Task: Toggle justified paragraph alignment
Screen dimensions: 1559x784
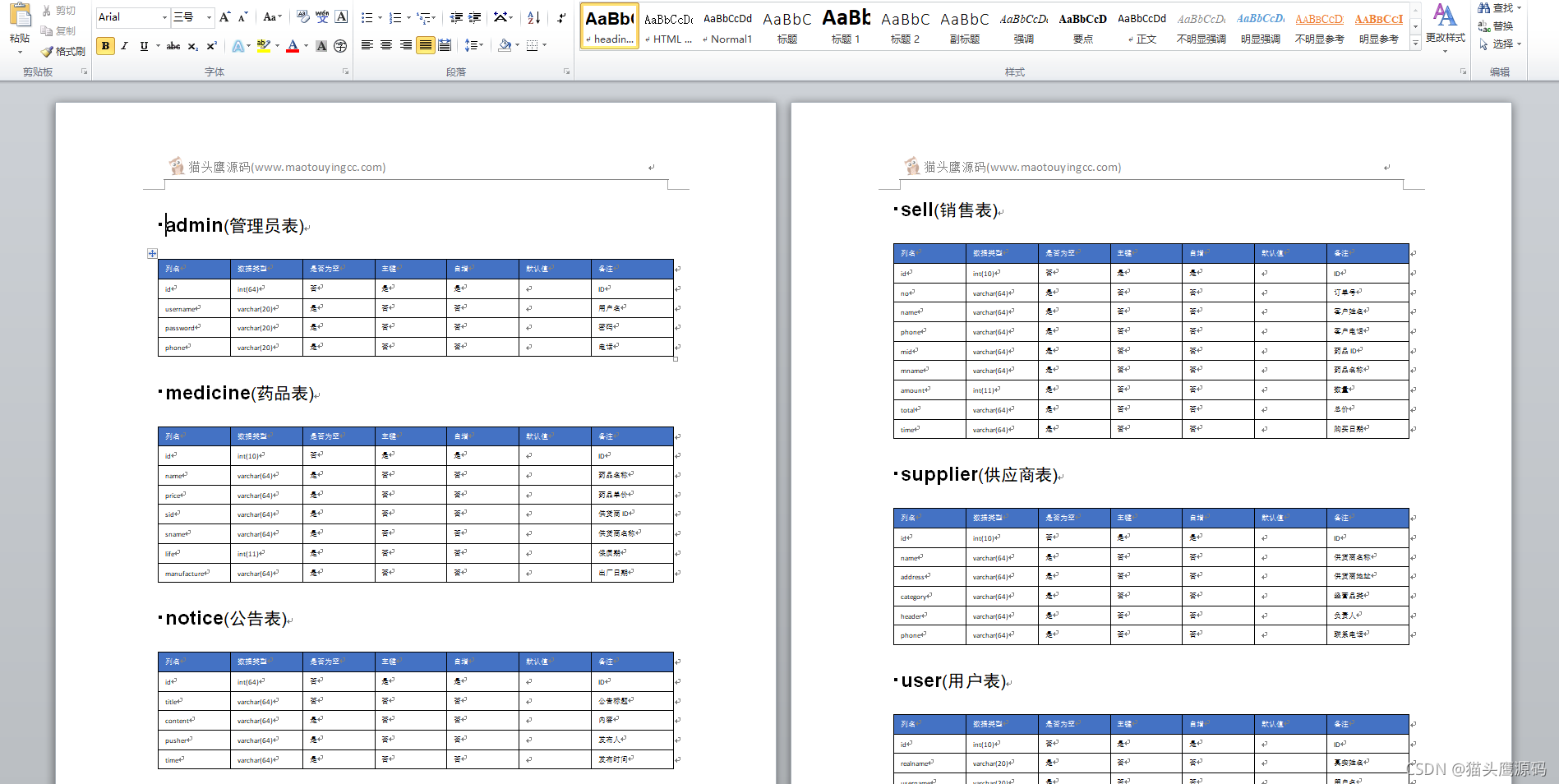Action: [x=425, y=45]
